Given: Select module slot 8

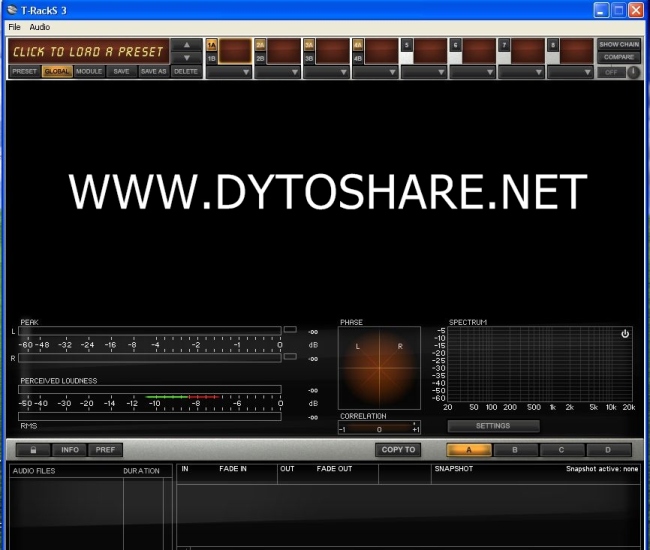Looking at the screenshot, I should click(x=553, y=45).
